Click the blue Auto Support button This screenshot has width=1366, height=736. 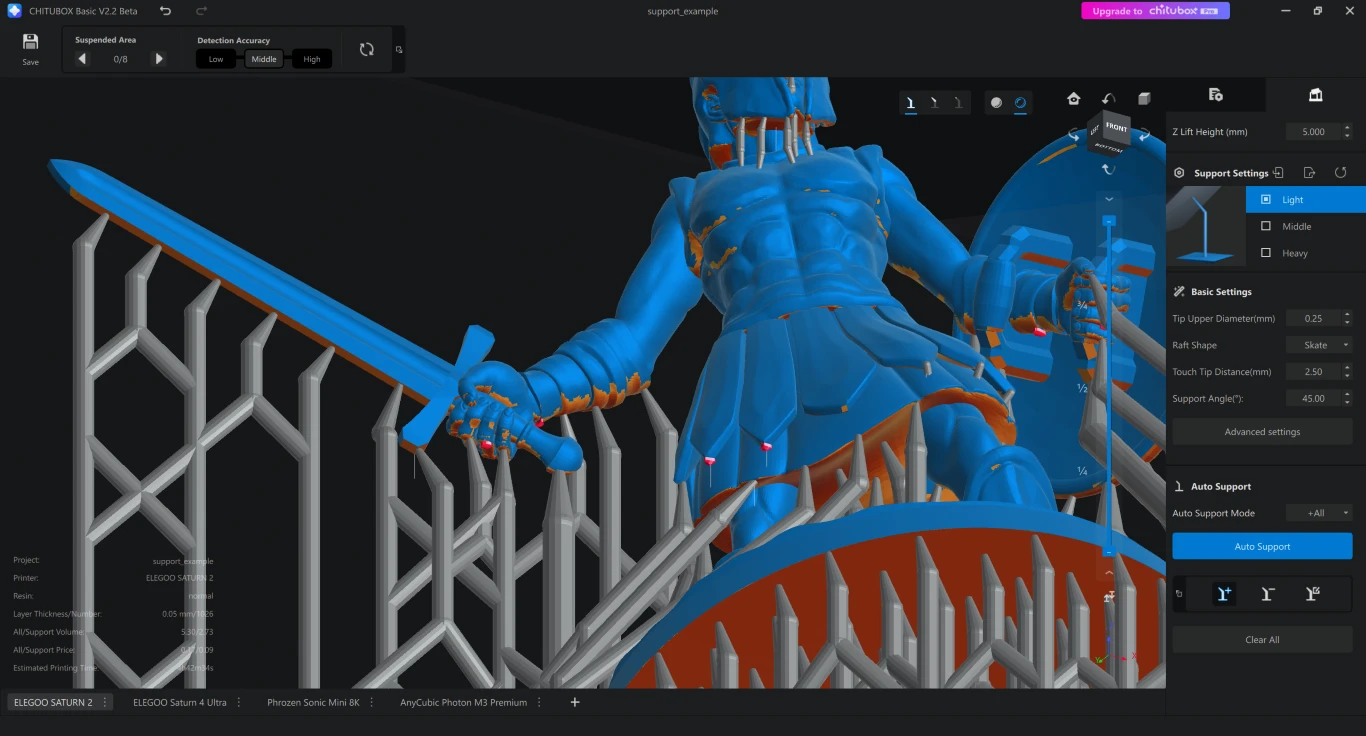tap(1262, 546)
